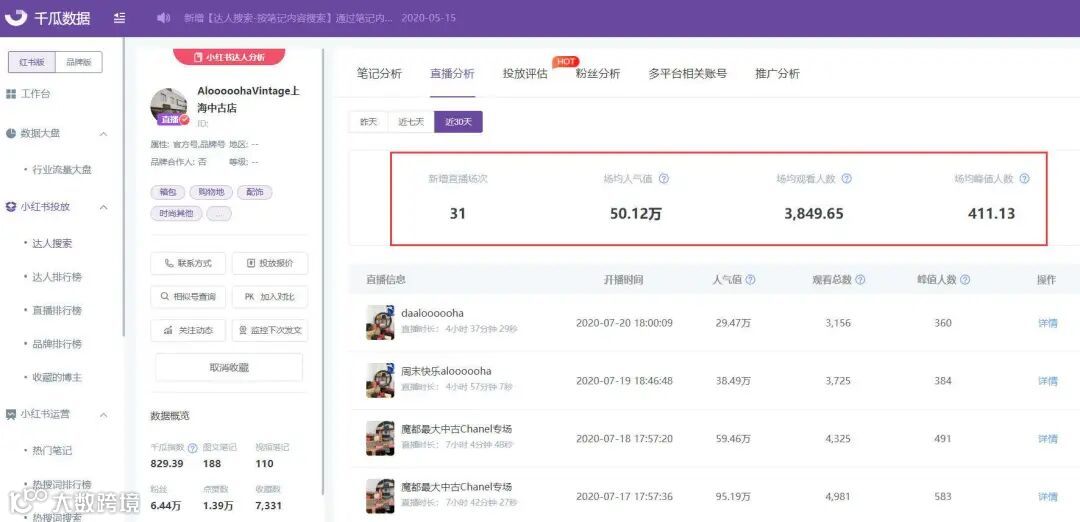This screenshot has width=1080, height=522.
Task: Click the help icon next to 场均人气值
Action: 664,178
